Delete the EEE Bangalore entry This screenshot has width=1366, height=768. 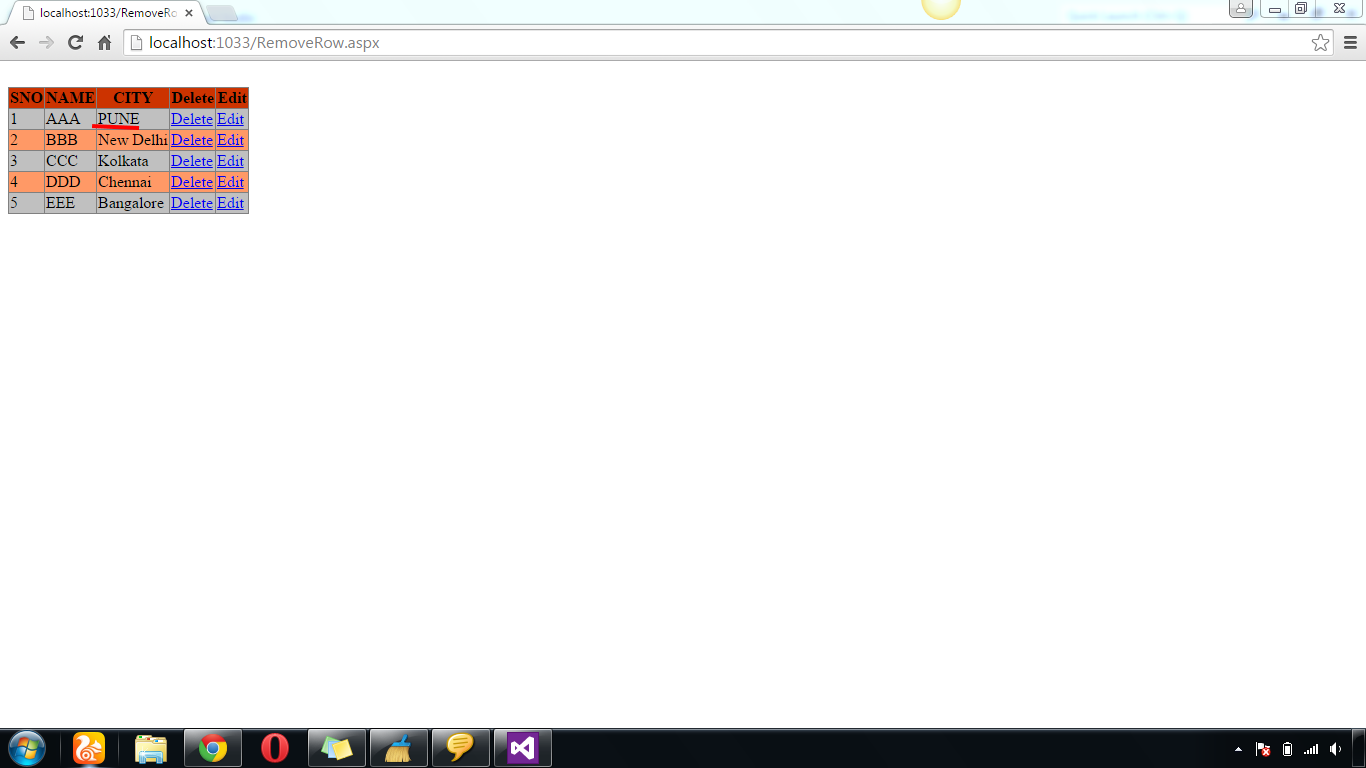191,203
